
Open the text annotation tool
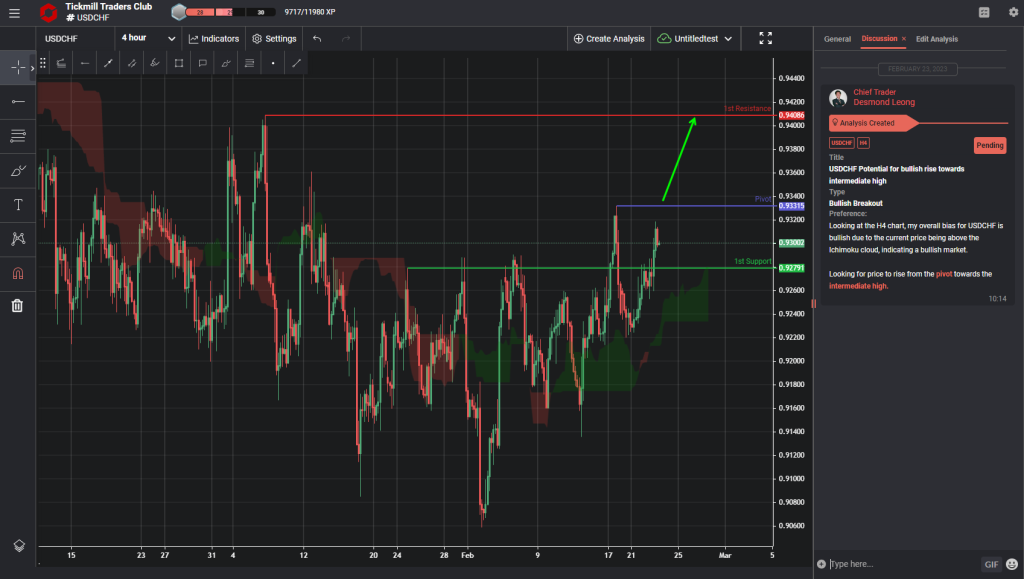click(x=17, y=204)
